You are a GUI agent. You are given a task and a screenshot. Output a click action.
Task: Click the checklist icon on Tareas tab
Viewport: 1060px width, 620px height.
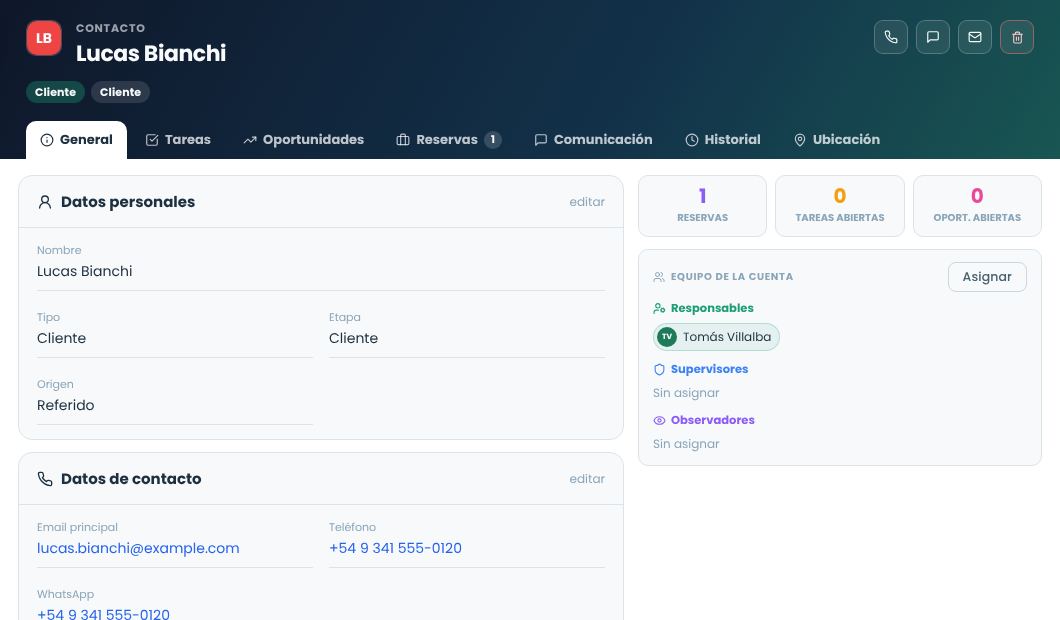coord(152,141)
